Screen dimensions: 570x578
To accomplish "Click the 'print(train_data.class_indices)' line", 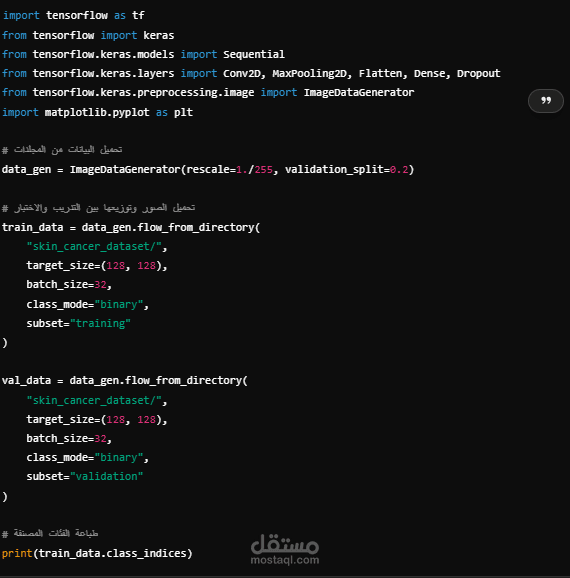I will 97,553.
